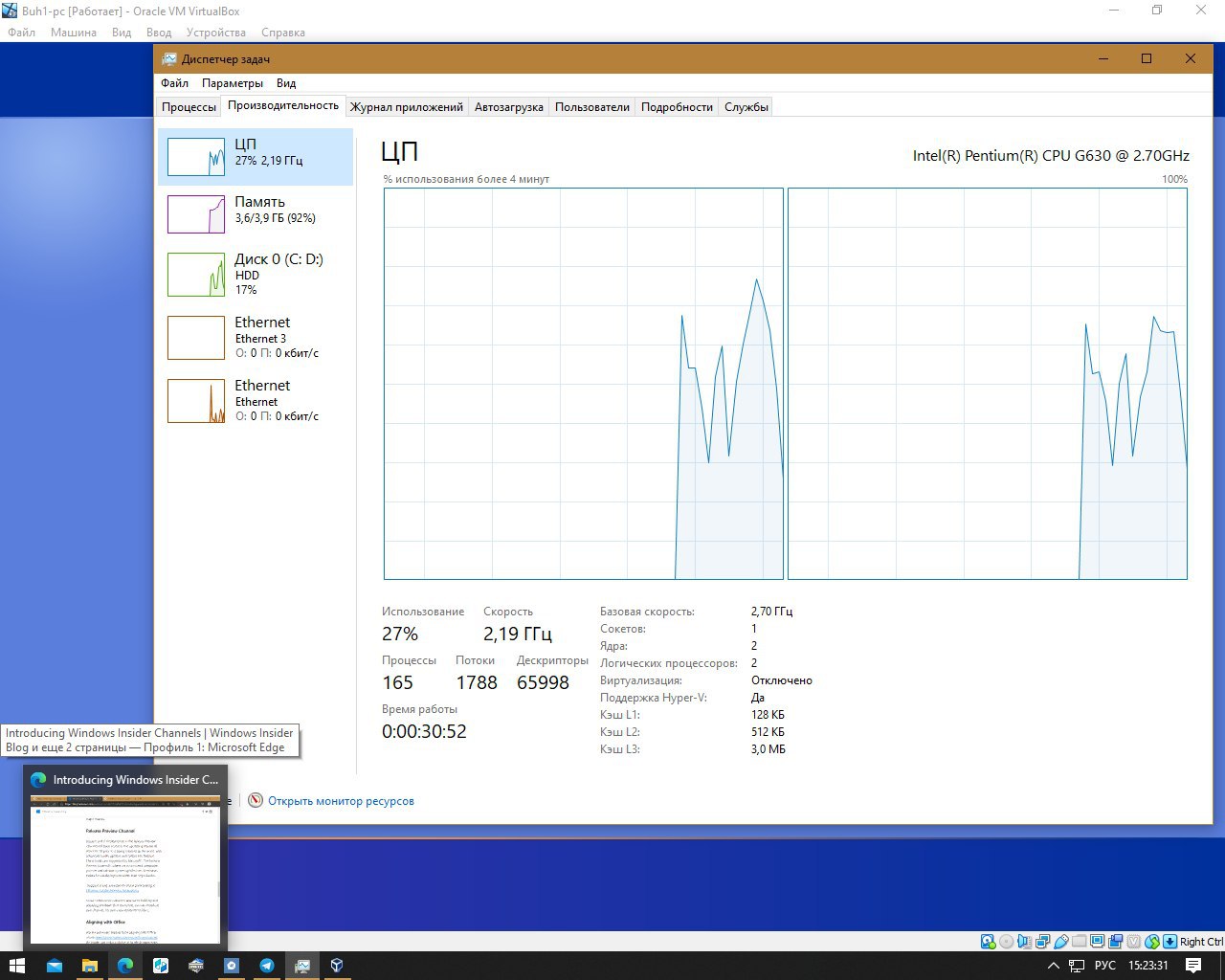Click the guest network tray icon
1225x980 pixels.
(x=1077, y=966)
